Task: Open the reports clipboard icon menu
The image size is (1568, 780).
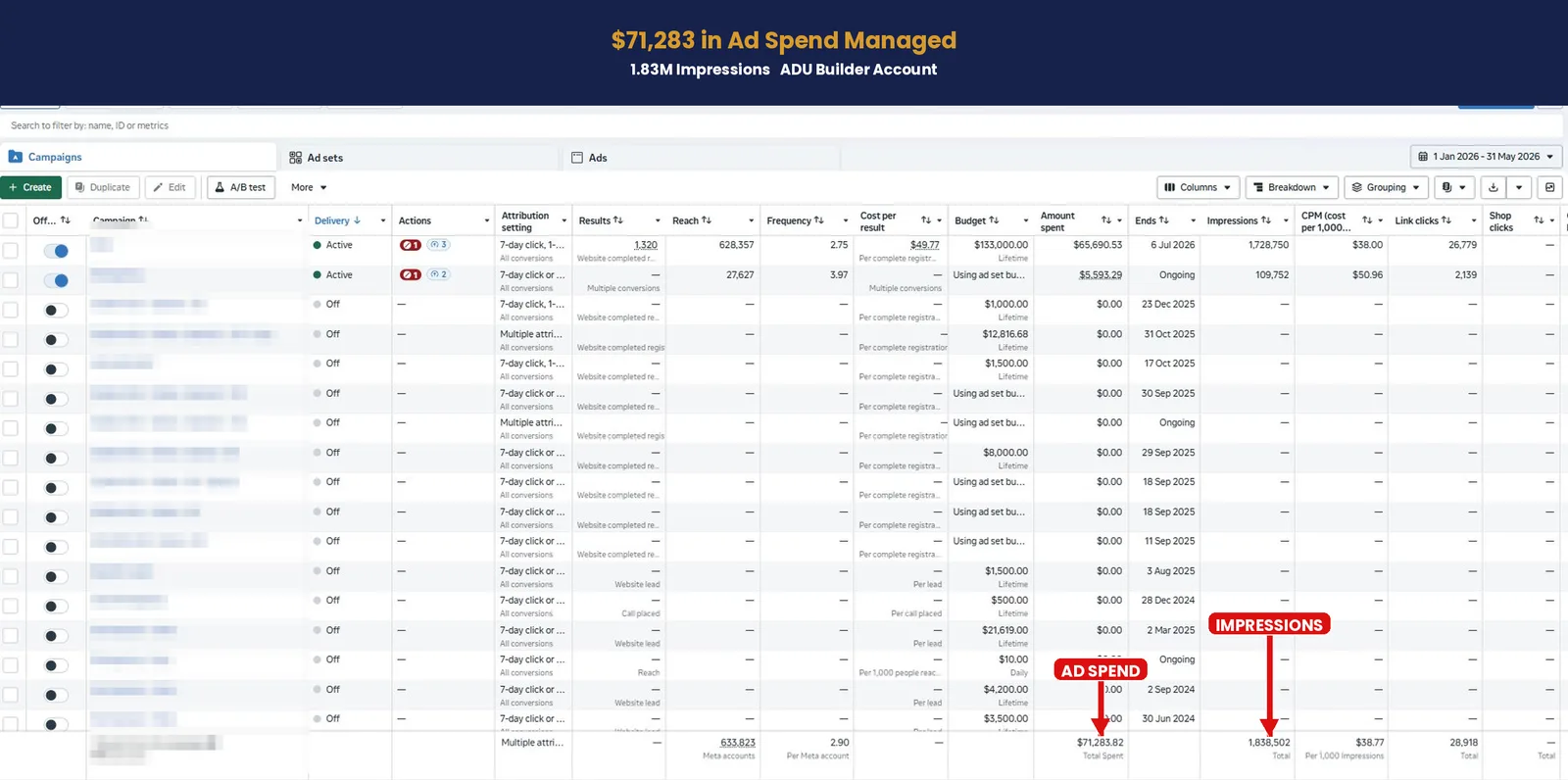Action: pyautogui.click(x=1454, y=187)
